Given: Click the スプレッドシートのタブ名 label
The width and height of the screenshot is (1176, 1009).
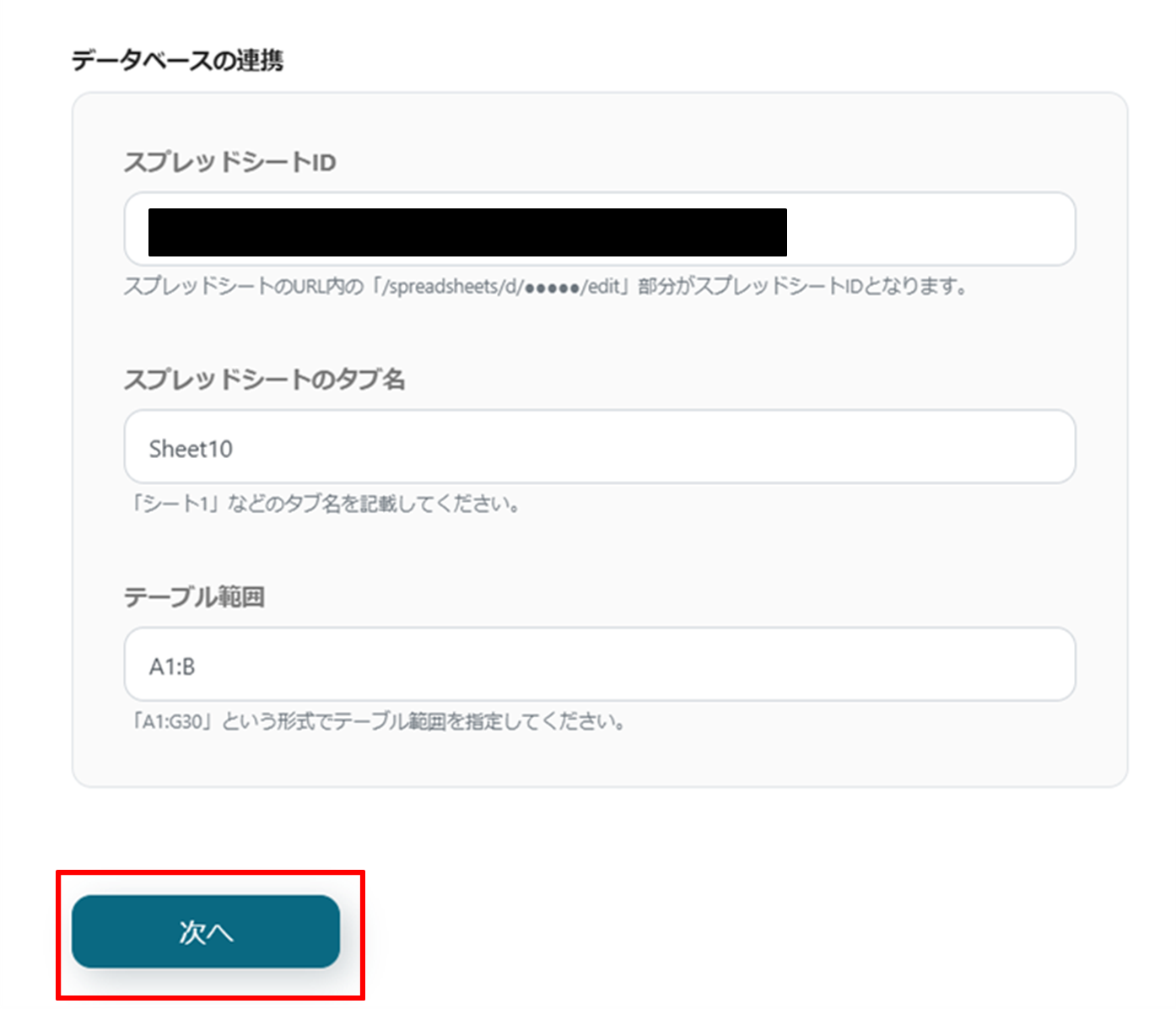Looking at the screenshot, I should tap(264, 380).
